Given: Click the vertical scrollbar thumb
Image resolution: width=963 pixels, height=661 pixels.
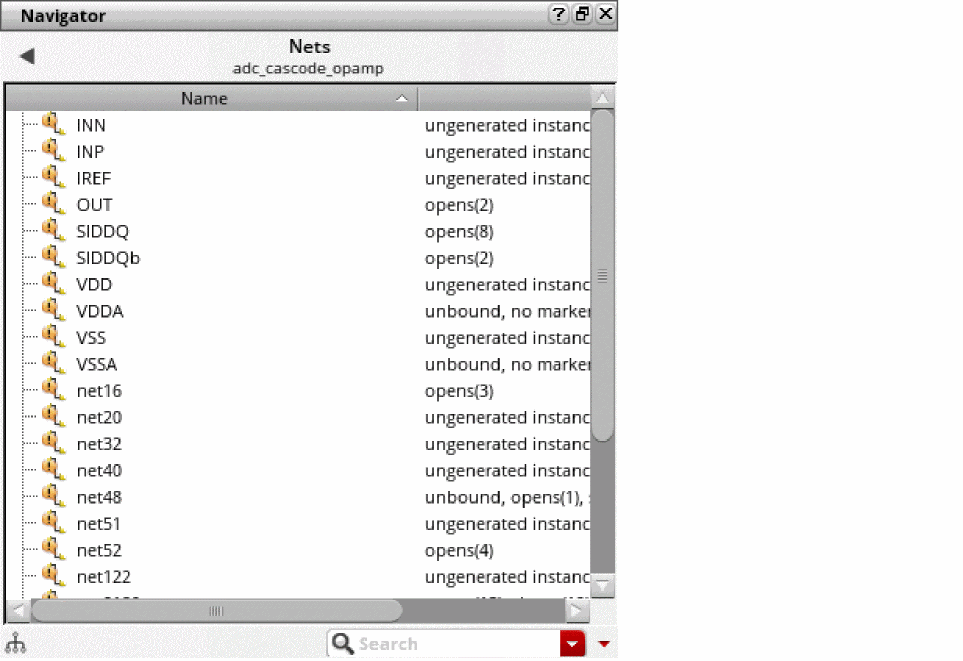Looking at the screenshot, I should pyautogui.click(x=602, y=275).
